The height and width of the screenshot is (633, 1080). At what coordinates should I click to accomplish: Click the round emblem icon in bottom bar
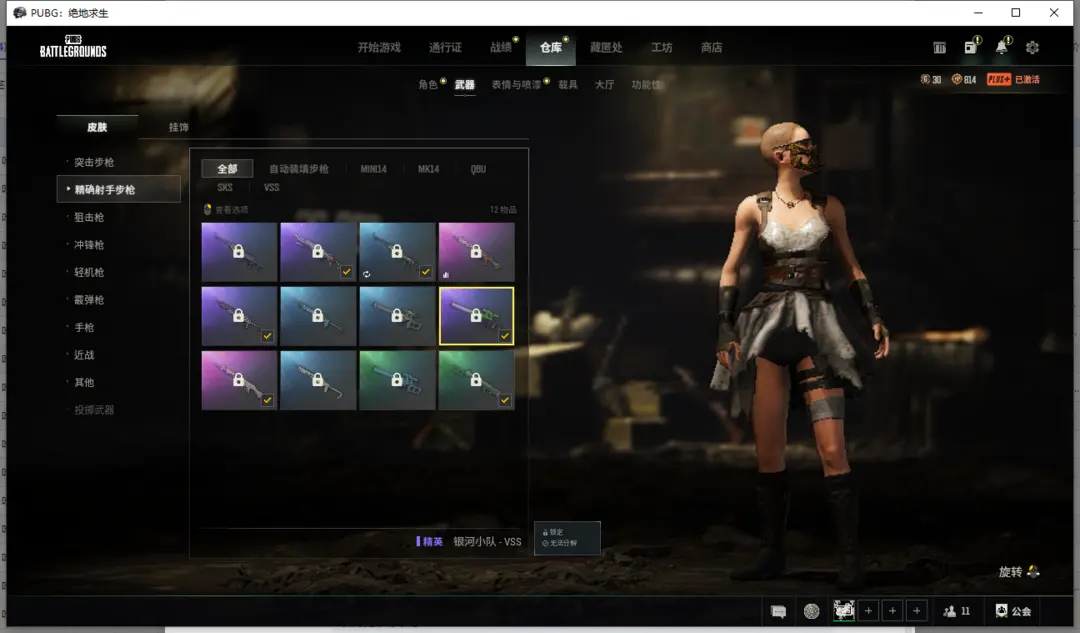pyautogui.click(x=811, y=611)
